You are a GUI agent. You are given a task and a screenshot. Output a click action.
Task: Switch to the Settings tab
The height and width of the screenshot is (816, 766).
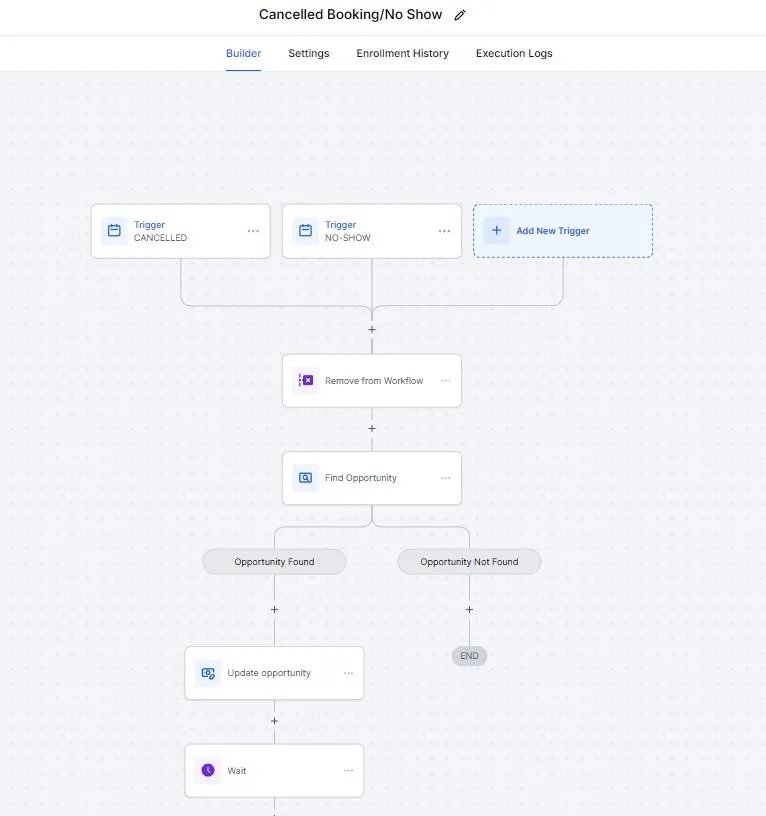(308, 53)
